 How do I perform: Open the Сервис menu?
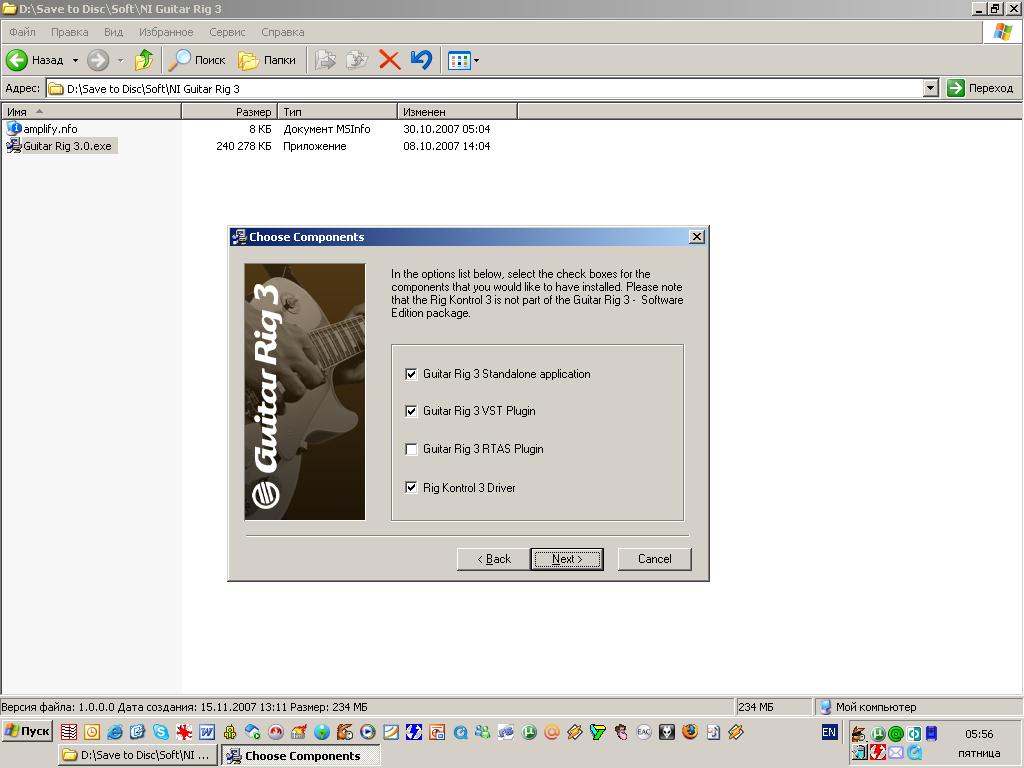click(227, 32)
